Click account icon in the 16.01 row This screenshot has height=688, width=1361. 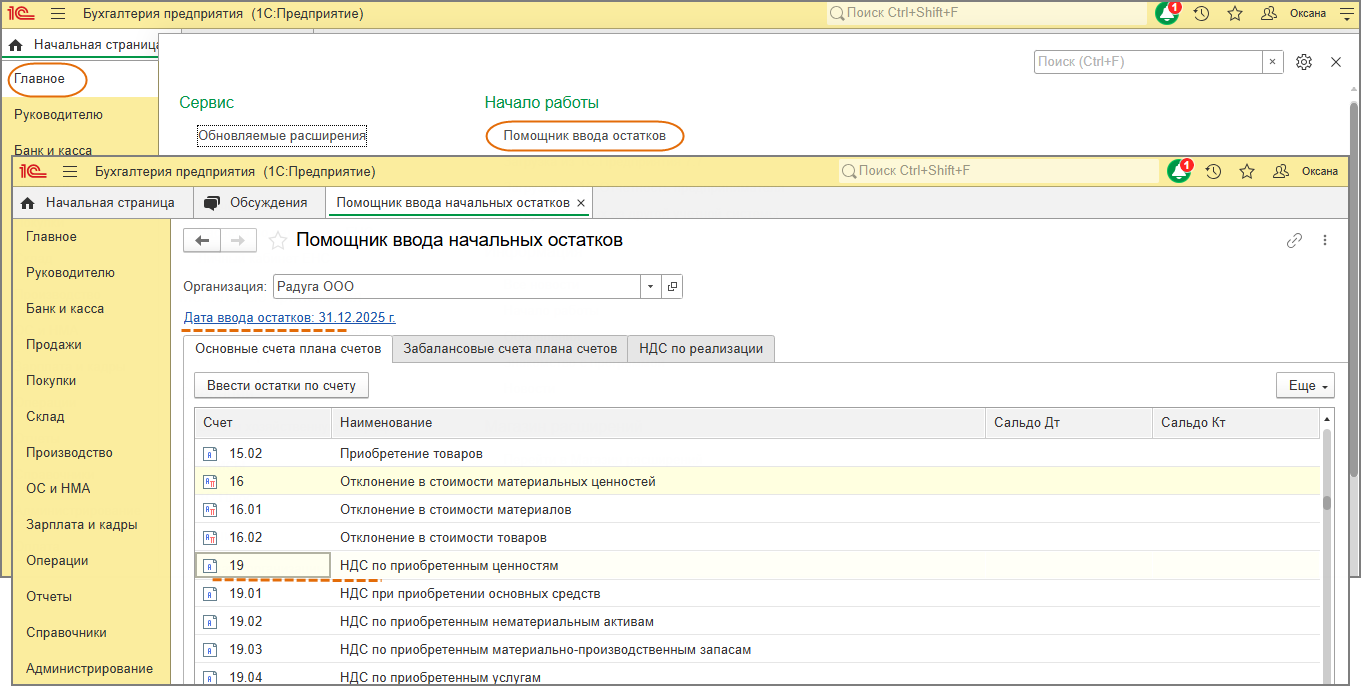pos(210,510)
